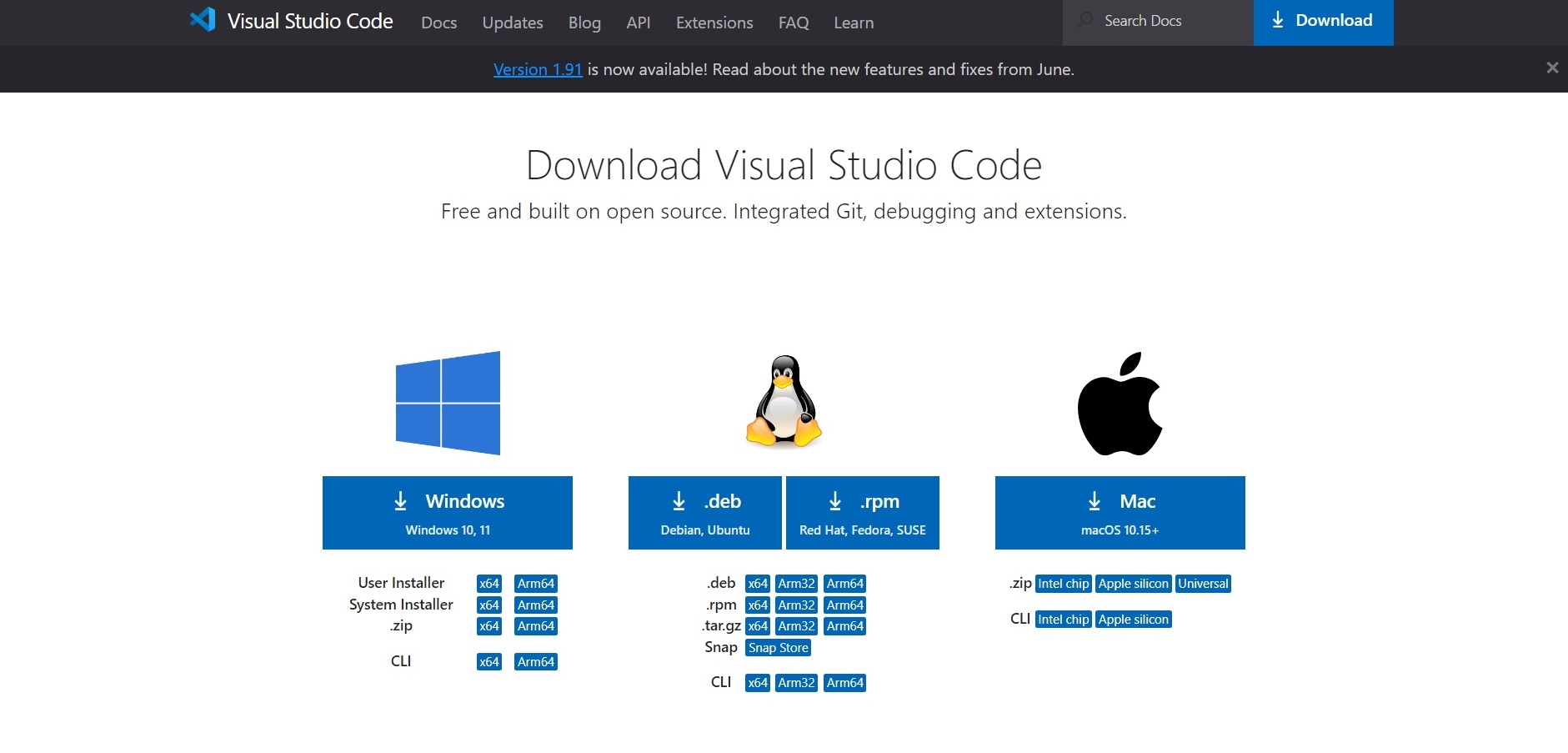Download Windows .zip x64
This screenshot has width=1568, height=753.
pos(489,626)
